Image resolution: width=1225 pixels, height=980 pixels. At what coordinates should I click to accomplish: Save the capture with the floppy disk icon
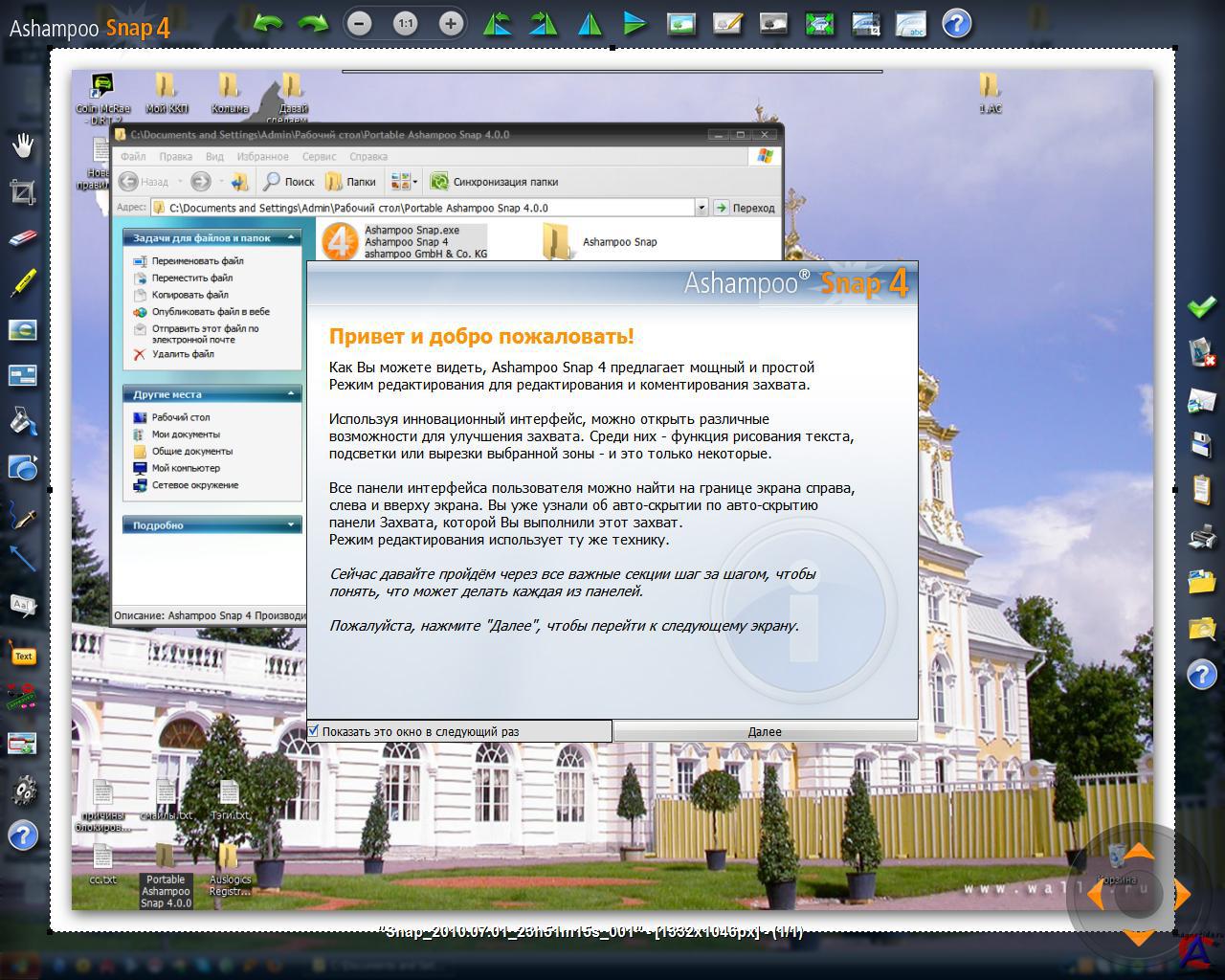pos(1201,444)
